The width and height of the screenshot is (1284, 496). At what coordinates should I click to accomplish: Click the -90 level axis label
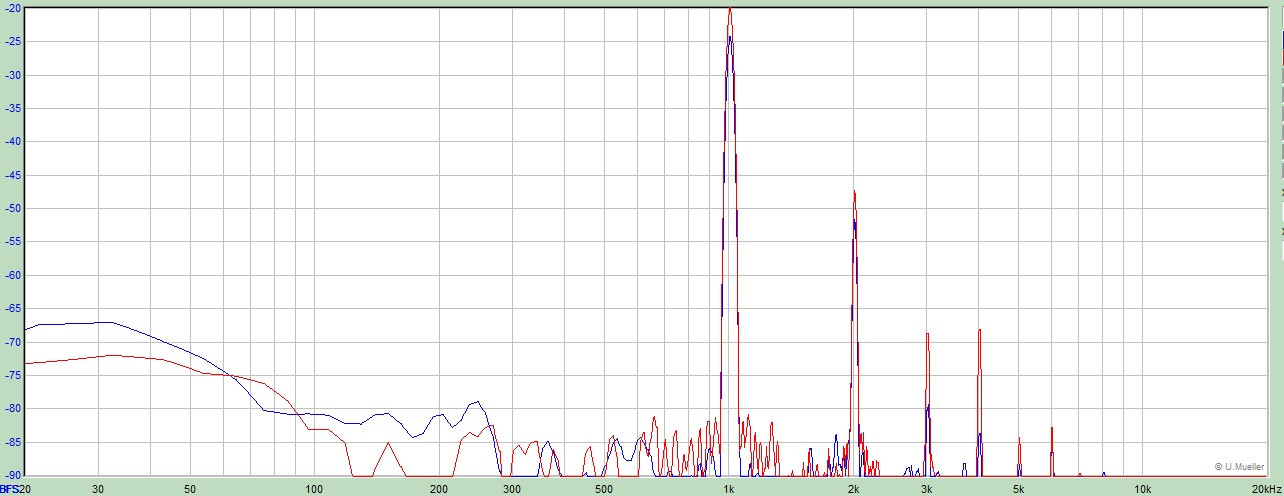pos(14,475)
